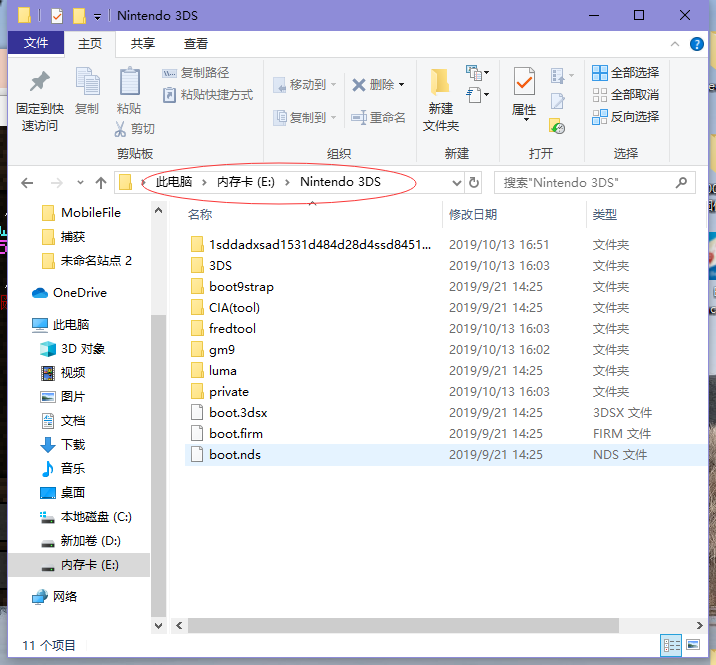Click the Back navigation arrow
This screenshot has height=665, width=716.
pos(27,183)
